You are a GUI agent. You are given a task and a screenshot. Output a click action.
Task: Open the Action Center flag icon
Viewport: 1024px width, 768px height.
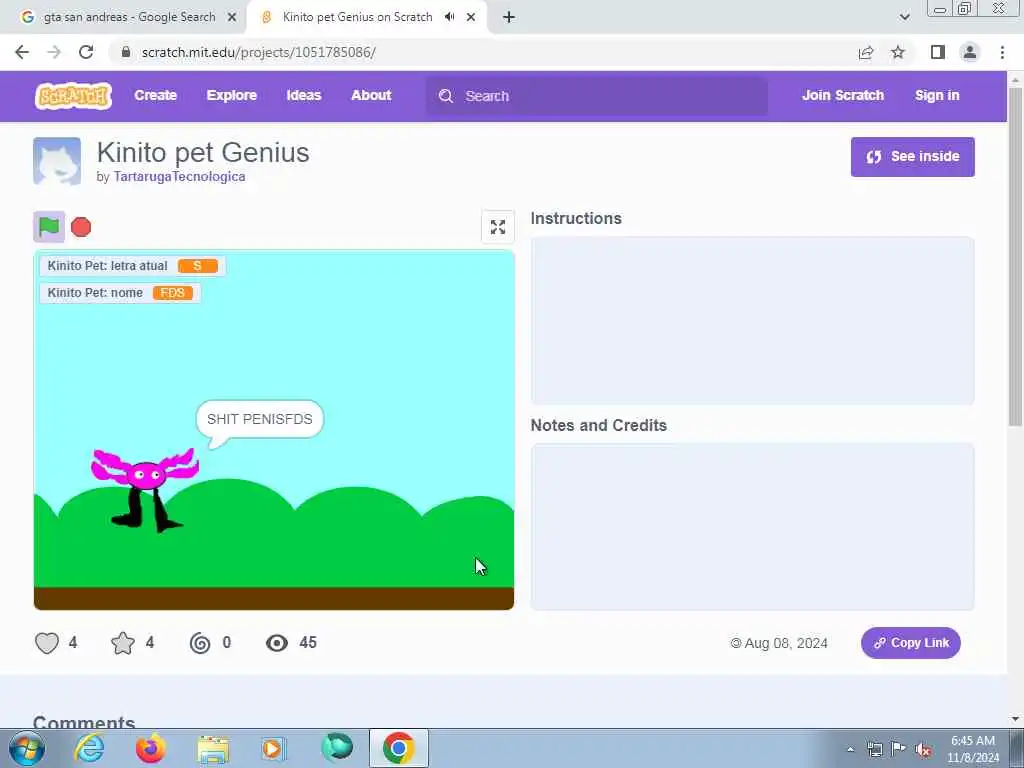pos(899,749)
